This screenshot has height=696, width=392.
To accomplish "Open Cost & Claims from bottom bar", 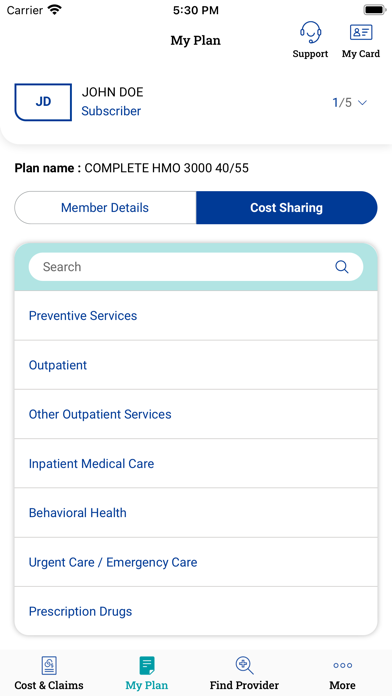I will click(49, 666).
